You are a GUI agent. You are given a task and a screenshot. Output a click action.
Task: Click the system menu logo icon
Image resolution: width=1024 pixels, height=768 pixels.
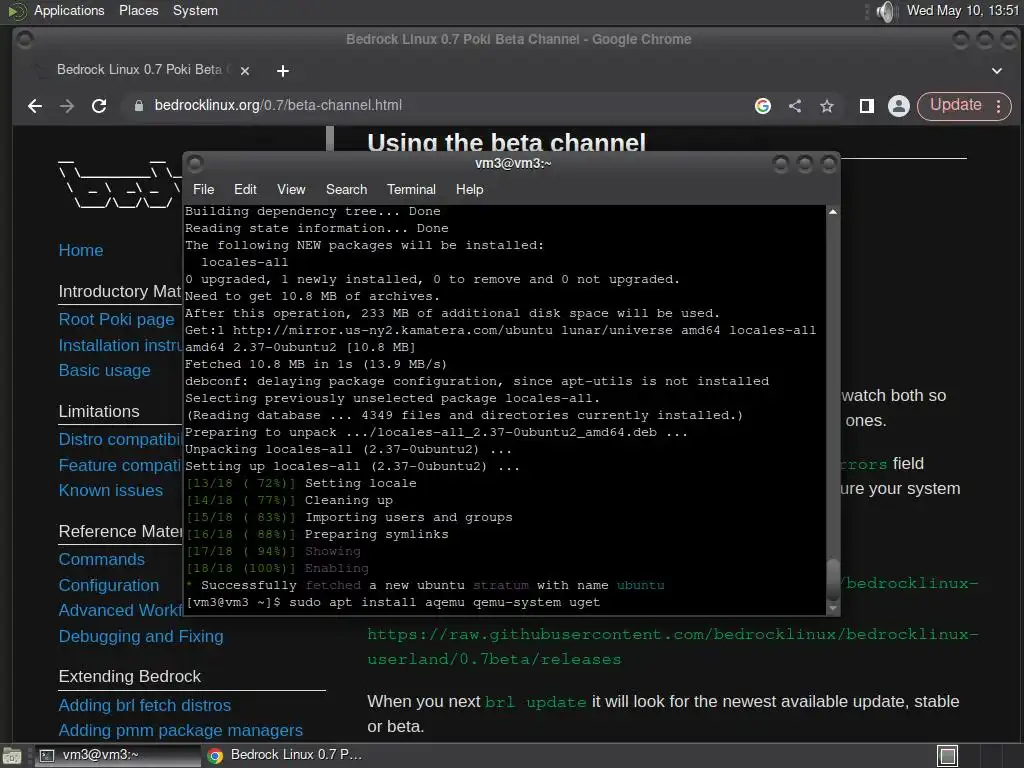[x=16, y=11]
